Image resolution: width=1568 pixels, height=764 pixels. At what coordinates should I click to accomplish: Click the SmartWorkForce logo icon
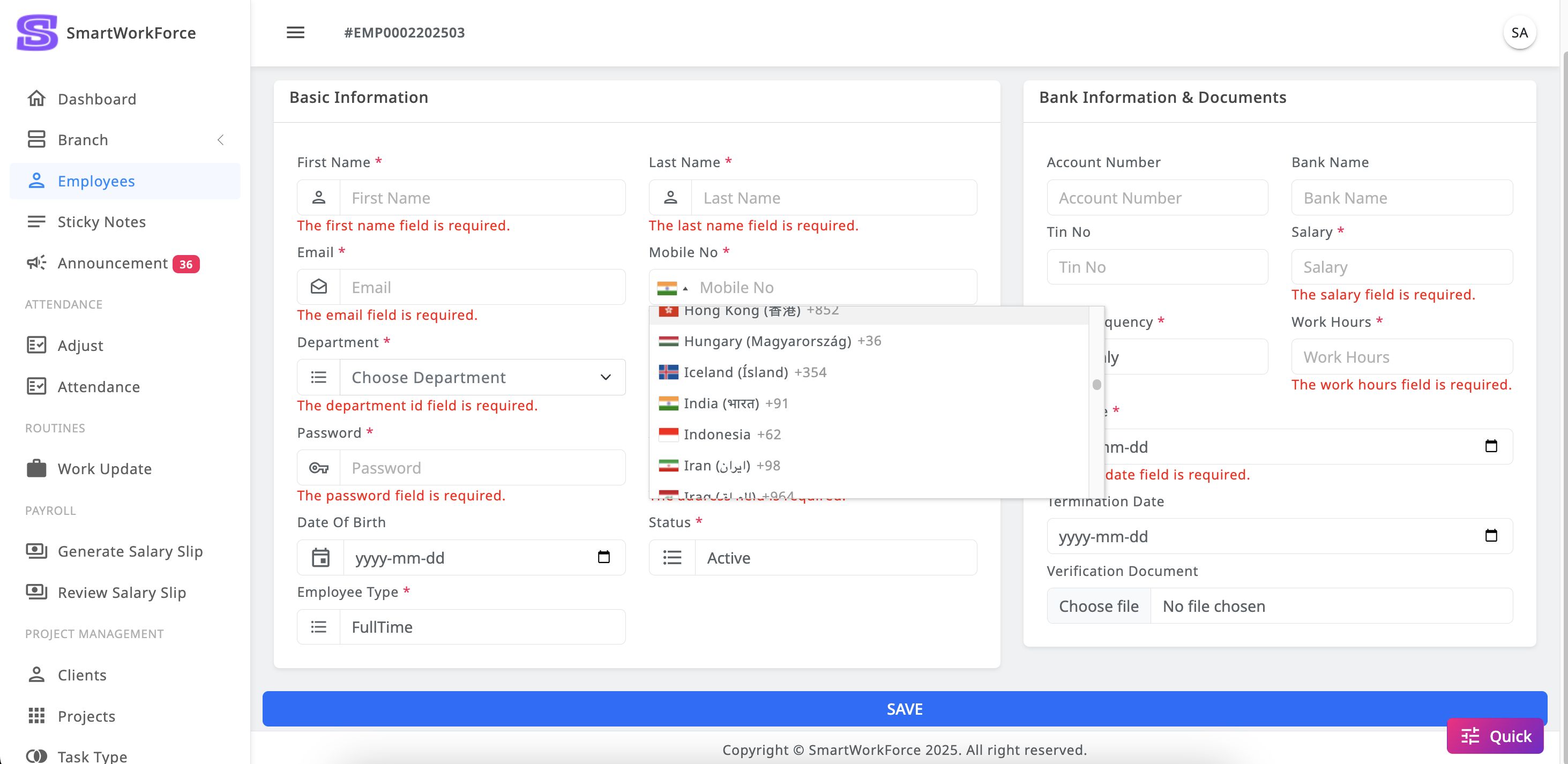click(x=37, y=32)
